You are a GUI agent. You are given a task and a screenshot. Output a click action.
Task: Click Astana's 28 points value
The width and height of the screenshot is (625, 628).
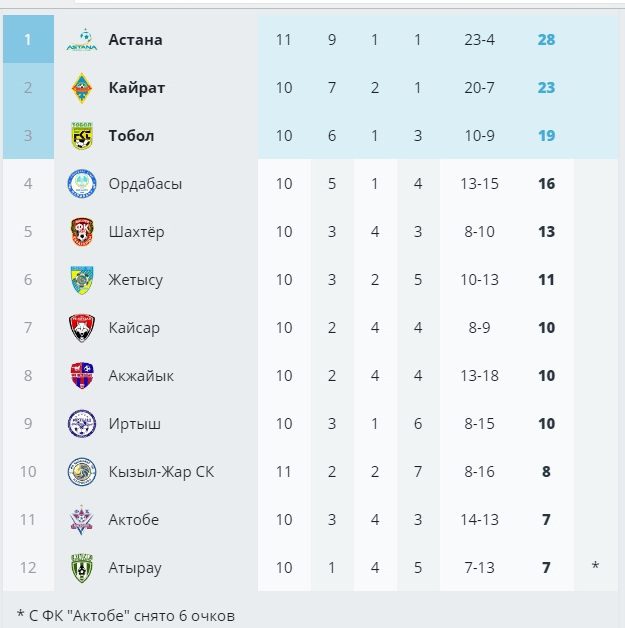546,40
